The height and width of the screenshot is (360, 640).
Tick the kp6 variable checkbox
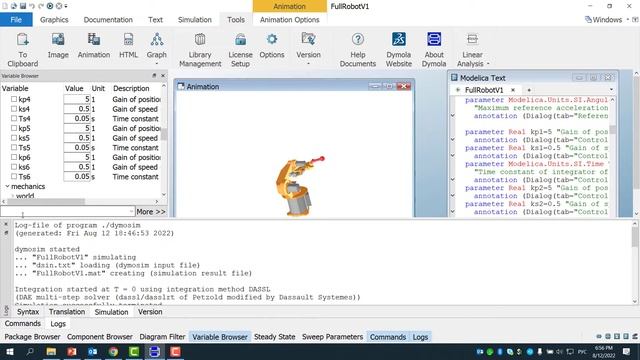coord(14,157)
